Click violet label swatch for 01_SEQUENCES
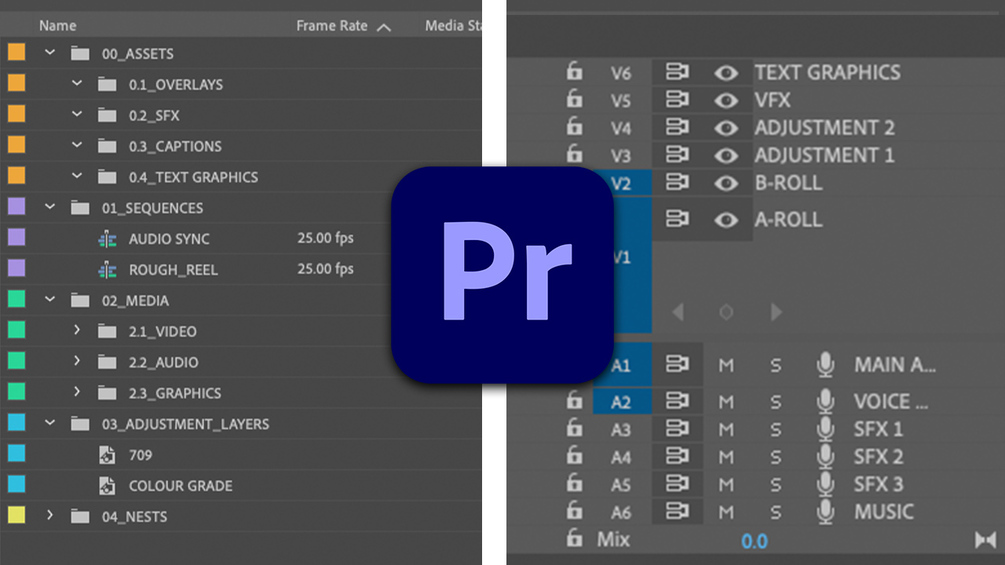 pyautogui.click(x=17, y=206)
